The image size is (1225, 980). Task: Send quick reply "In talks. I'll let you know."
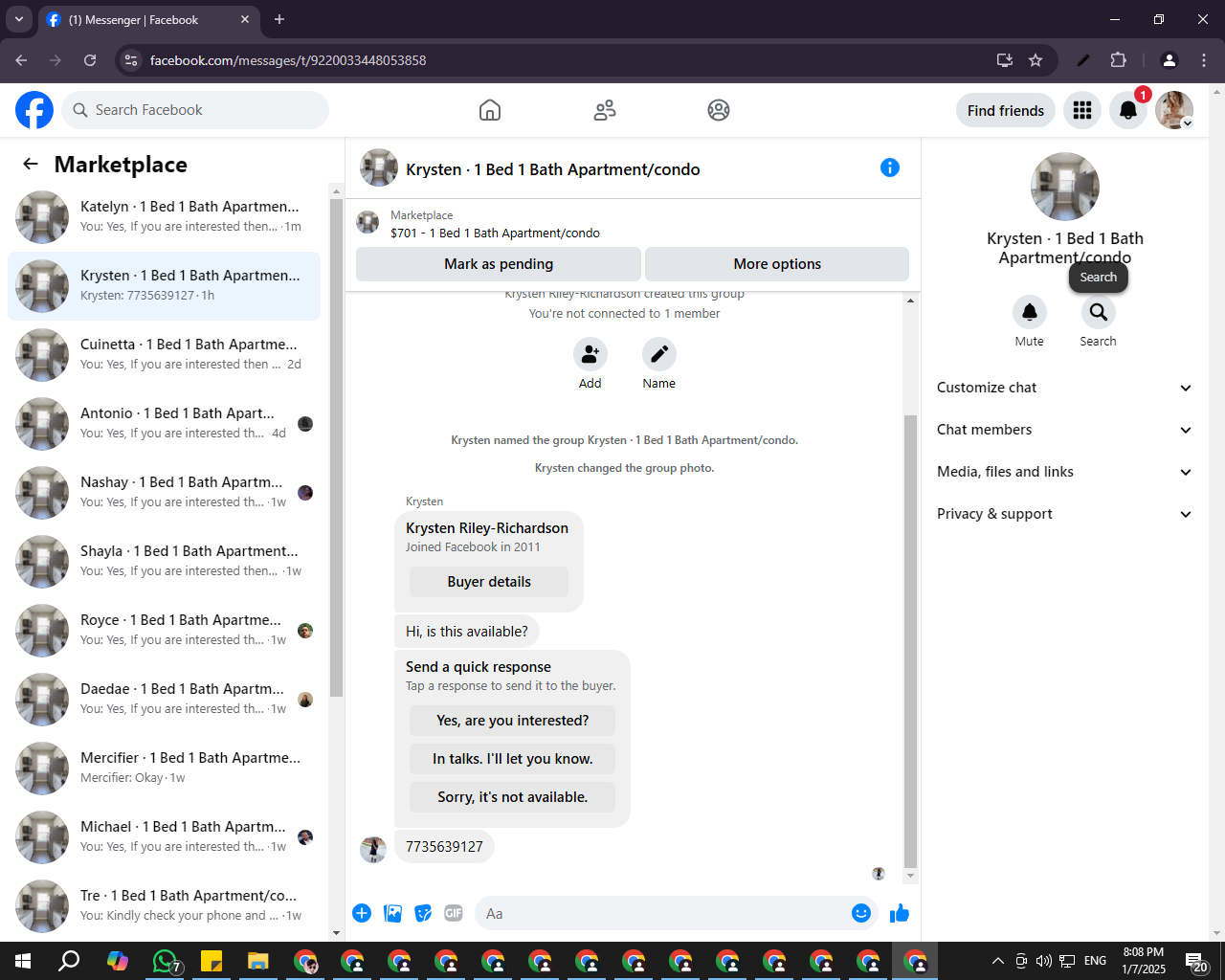pos(513,759)
